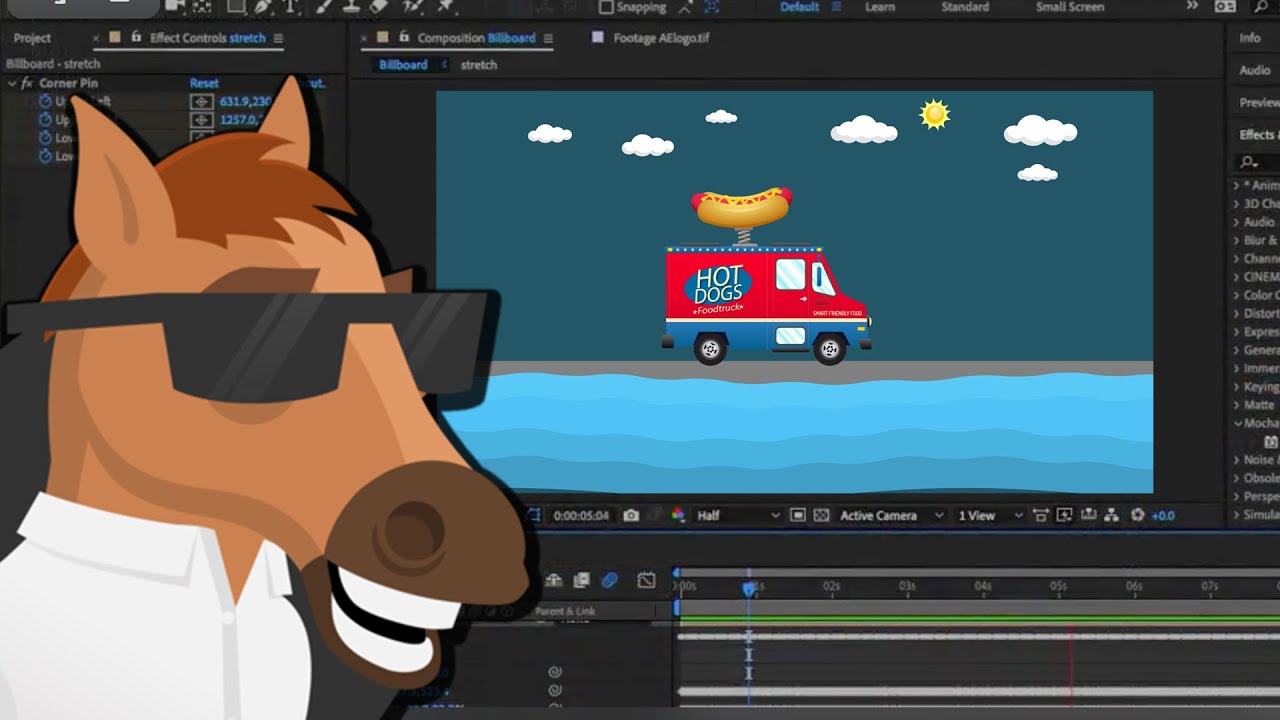Switch to the Project panel tab
The width and height of the screenshot is (1280, 720).
coord(32,38)
